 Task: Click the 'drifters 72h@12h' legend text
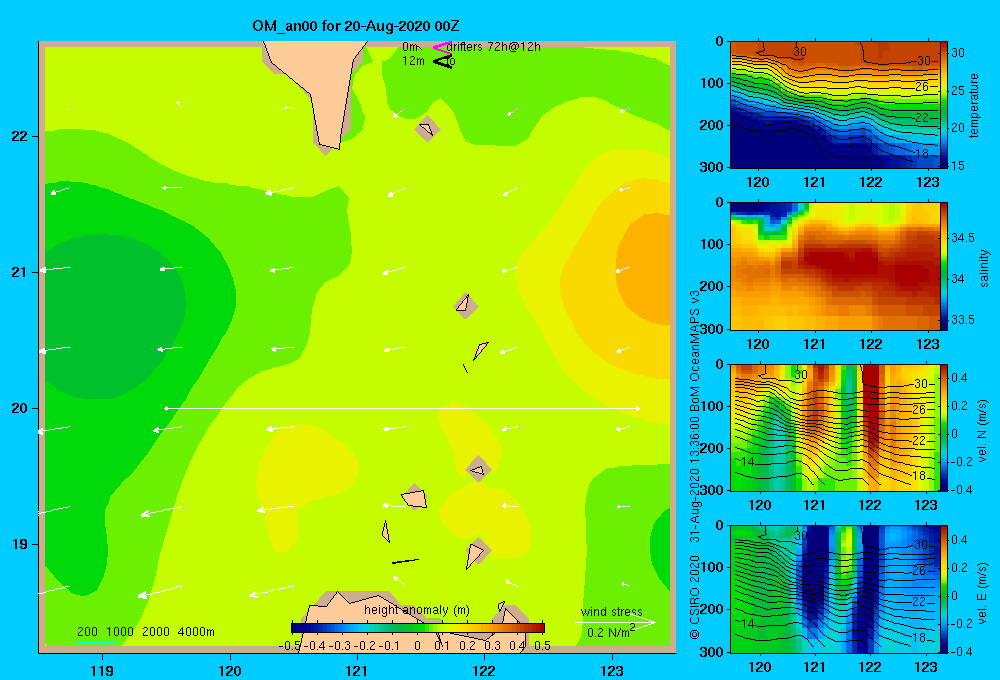[x=494, y=47]
